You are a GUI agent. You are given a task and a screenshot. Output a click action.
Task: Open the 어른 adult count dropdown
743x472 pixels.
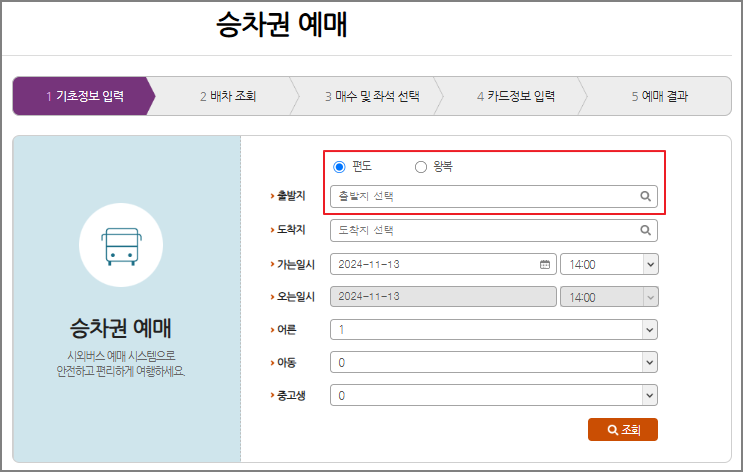coord(494,329)
